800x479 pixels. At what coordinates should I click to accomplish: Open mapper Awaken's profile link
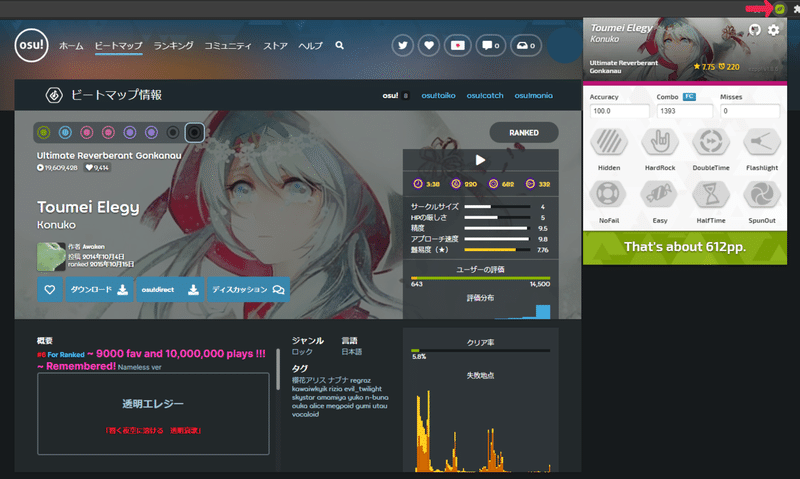point(93,246)
